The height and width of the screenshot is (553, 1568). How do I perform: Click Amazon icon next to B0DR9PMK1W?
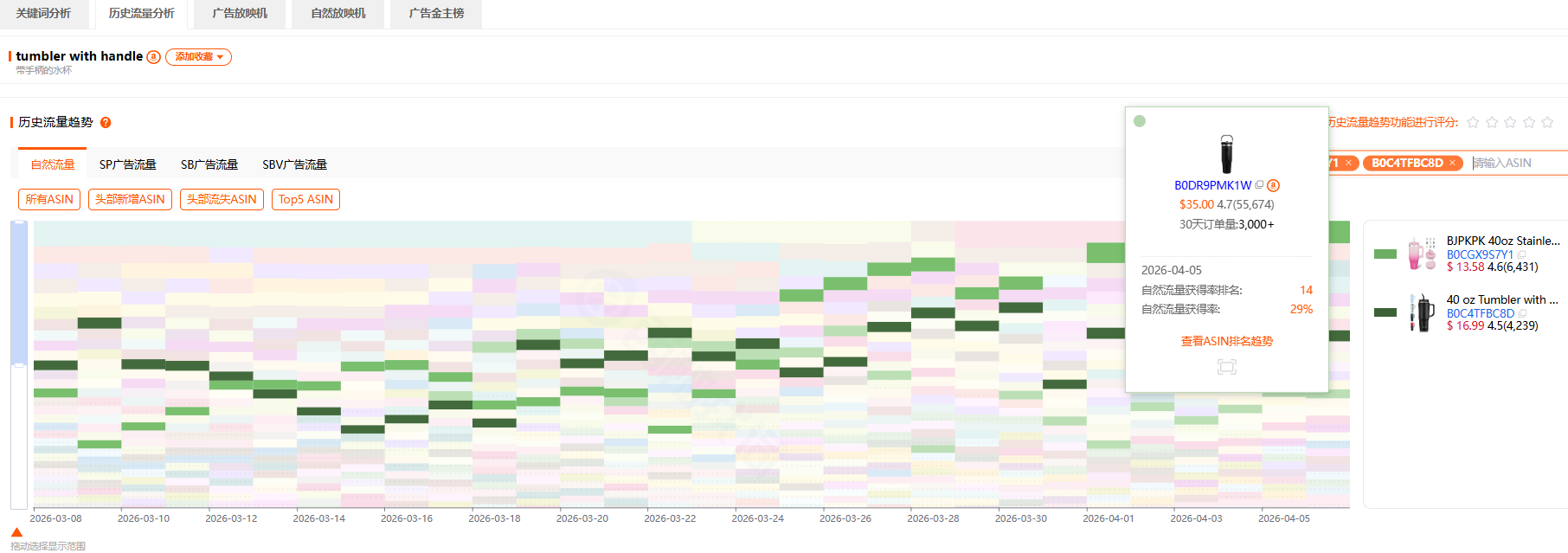tap(1273, 185)
